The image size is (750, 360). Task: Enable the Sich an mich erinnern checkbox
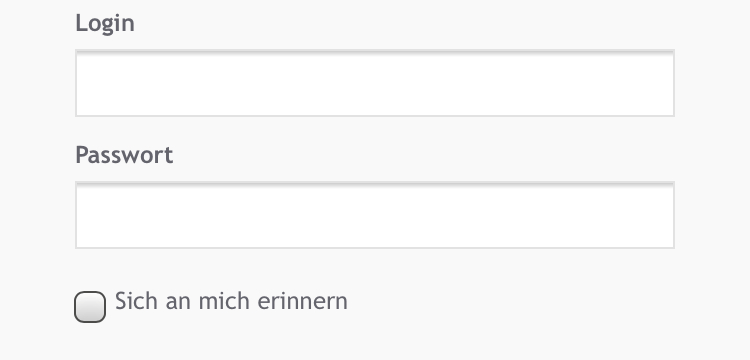coord(90,306)
